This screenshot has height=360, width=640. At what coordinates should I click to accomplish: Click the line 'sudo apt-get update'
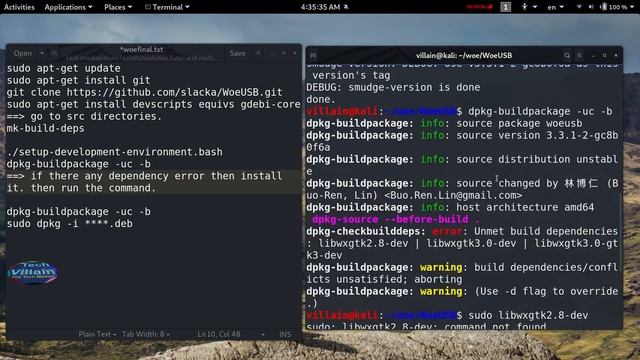pos(64,68)
